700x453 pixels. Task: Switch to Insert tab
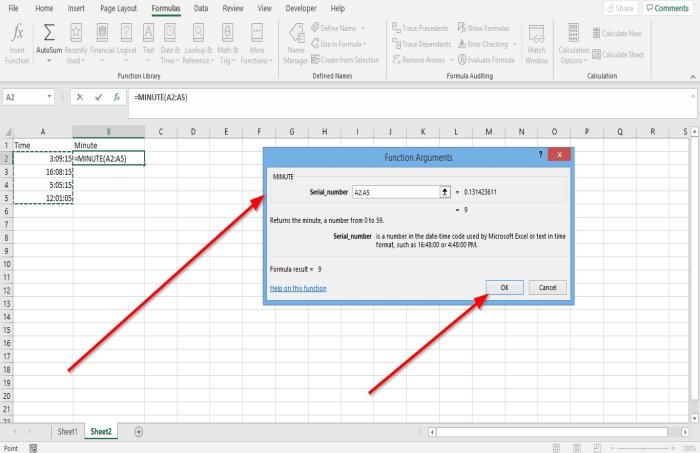point(76,8)
